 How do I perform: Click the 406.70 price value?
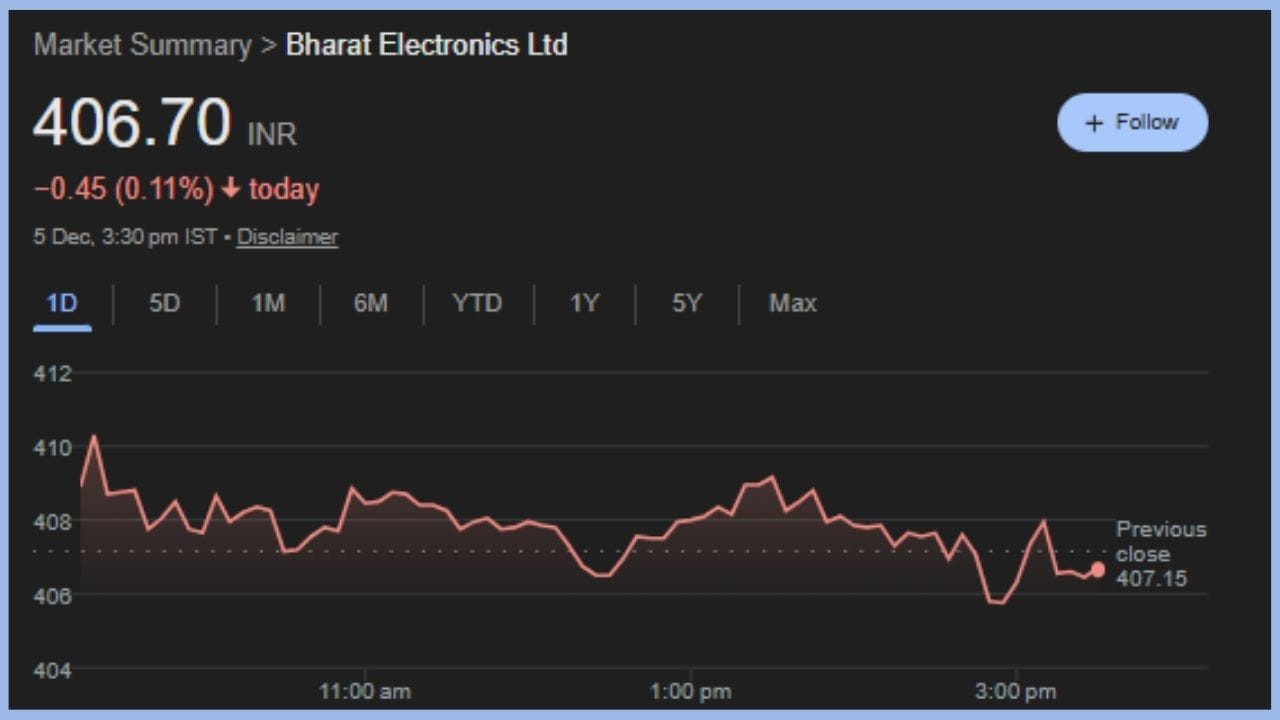point(132,124)
